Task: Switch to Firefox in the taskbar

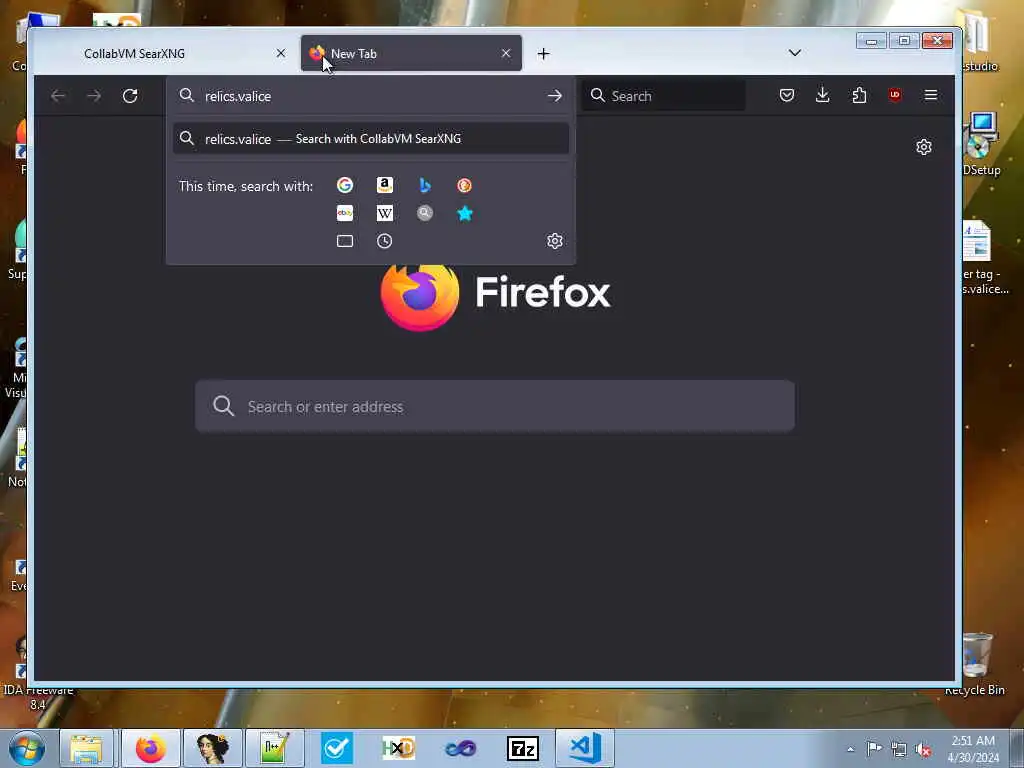Action: (150, 748)
